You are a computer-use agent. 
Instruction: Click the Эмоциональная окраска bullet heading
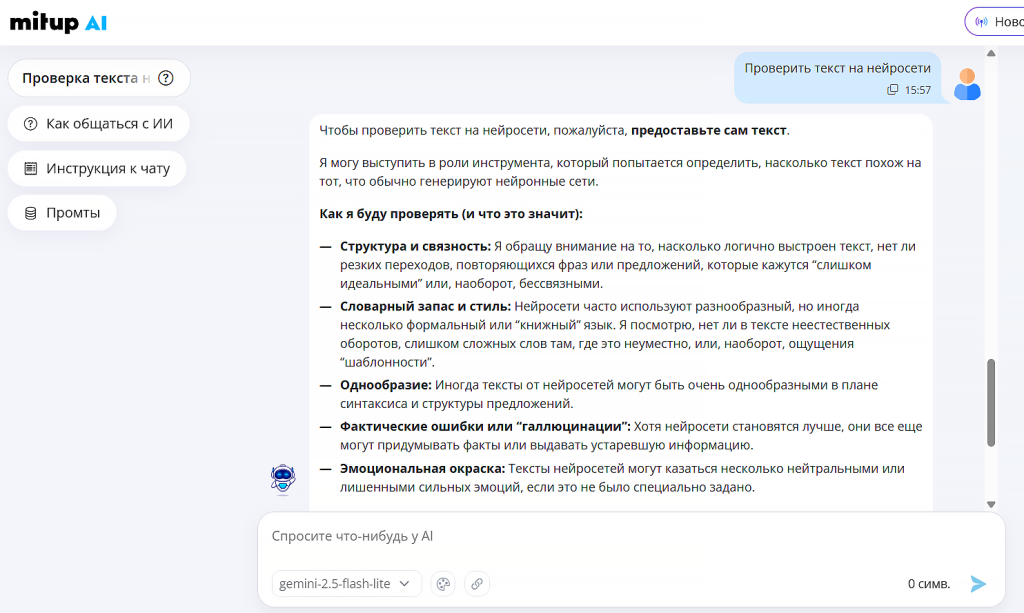pyautogui.click(x=423, y=468)
